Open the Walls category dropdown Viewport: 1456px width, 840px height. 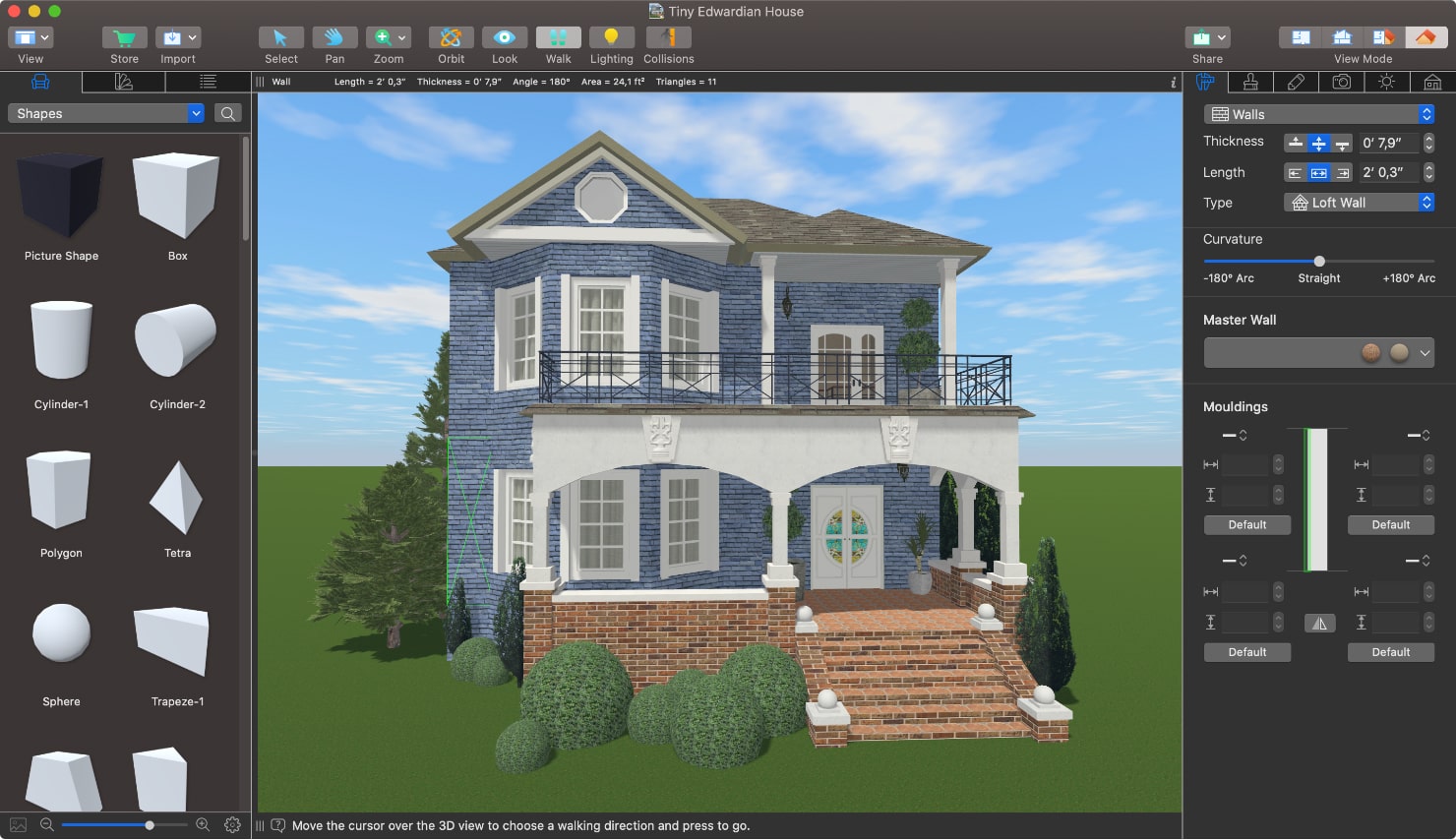pos(1426,113)
